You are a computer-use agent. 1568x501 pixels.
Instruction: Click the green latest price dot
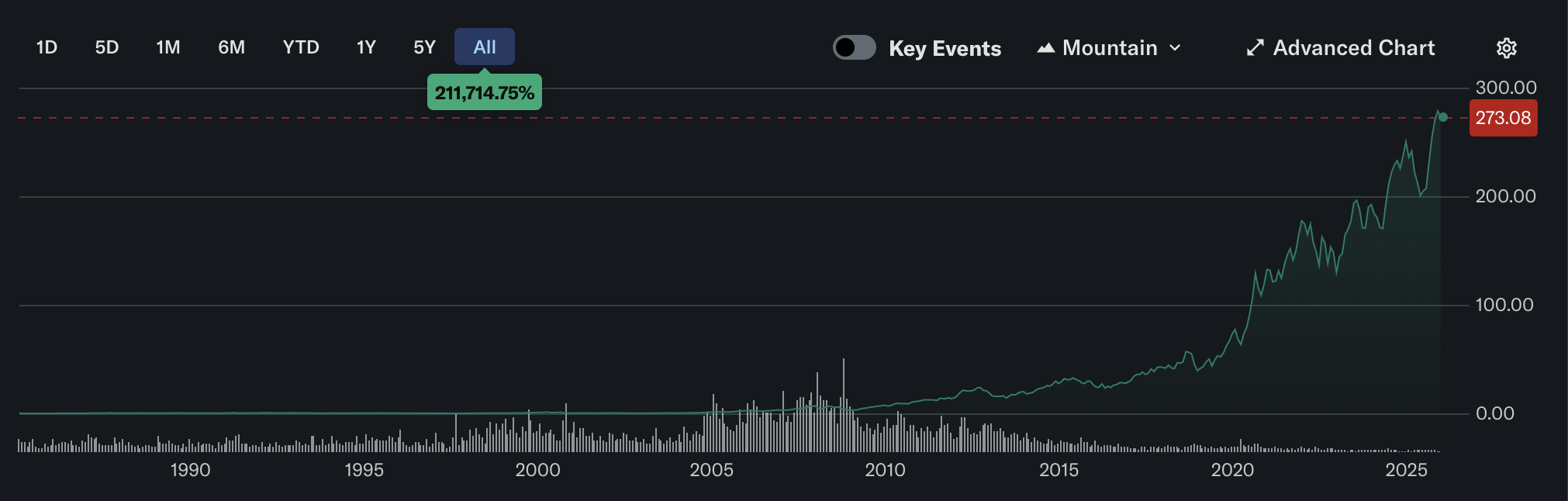click(1442, 118)
